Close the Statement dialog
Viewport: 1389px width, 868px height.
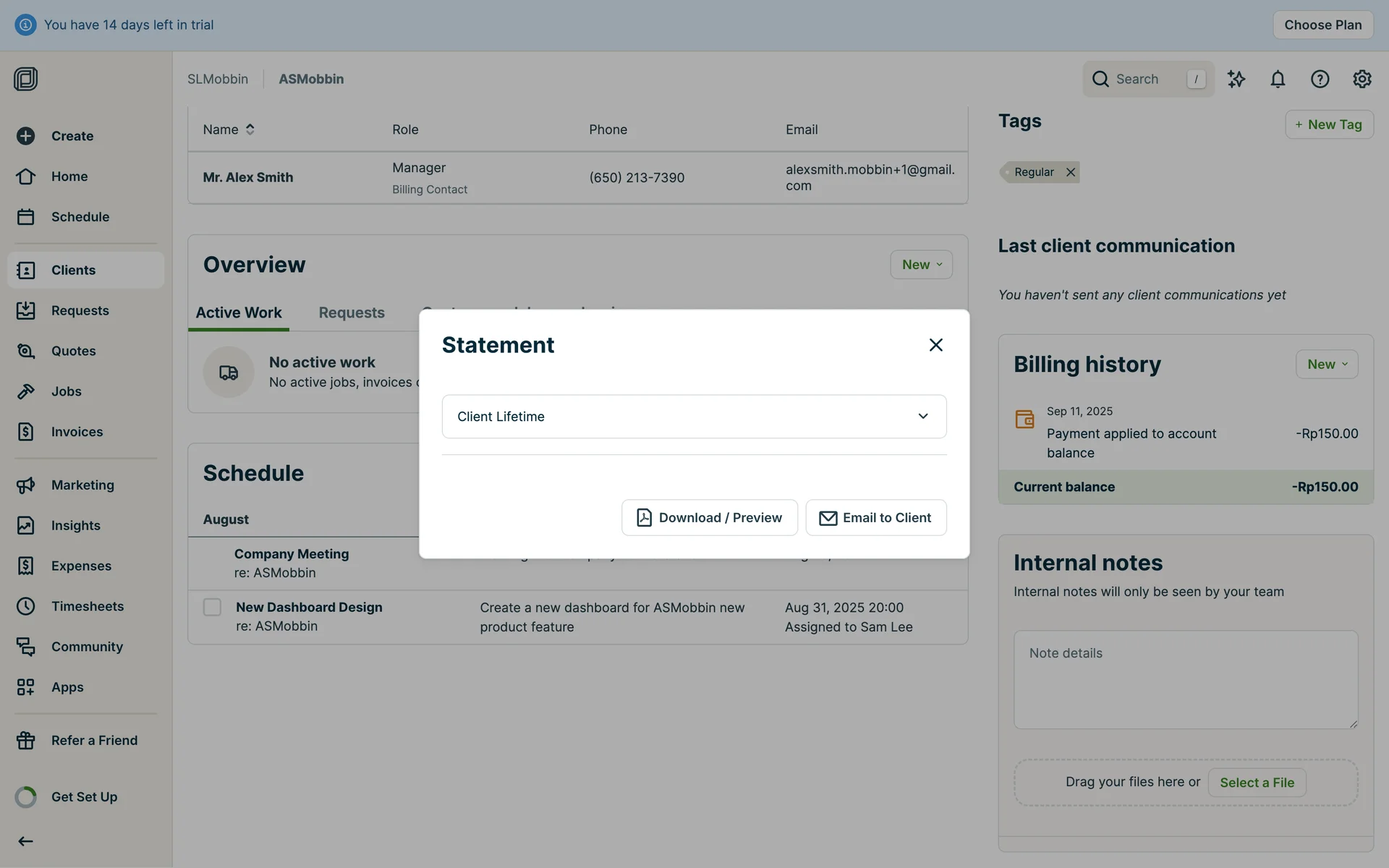click(935, 345)
